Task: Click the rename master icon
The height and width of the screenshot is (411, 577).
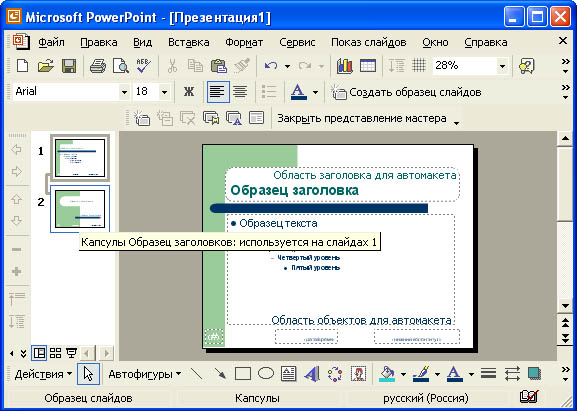Action: (234, 118)
